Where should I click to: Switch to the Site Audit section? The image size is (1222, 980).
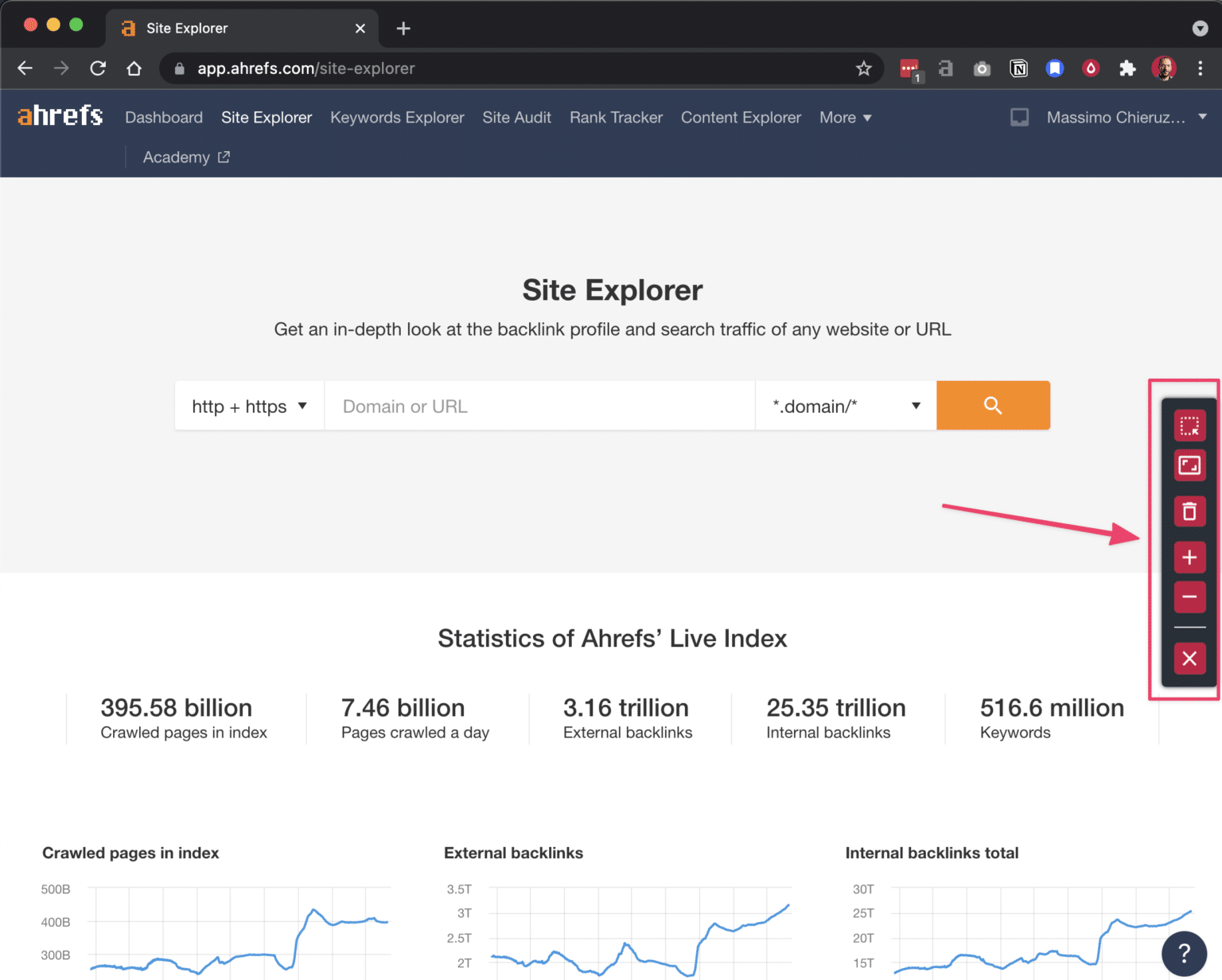click(x=516, y=117)
